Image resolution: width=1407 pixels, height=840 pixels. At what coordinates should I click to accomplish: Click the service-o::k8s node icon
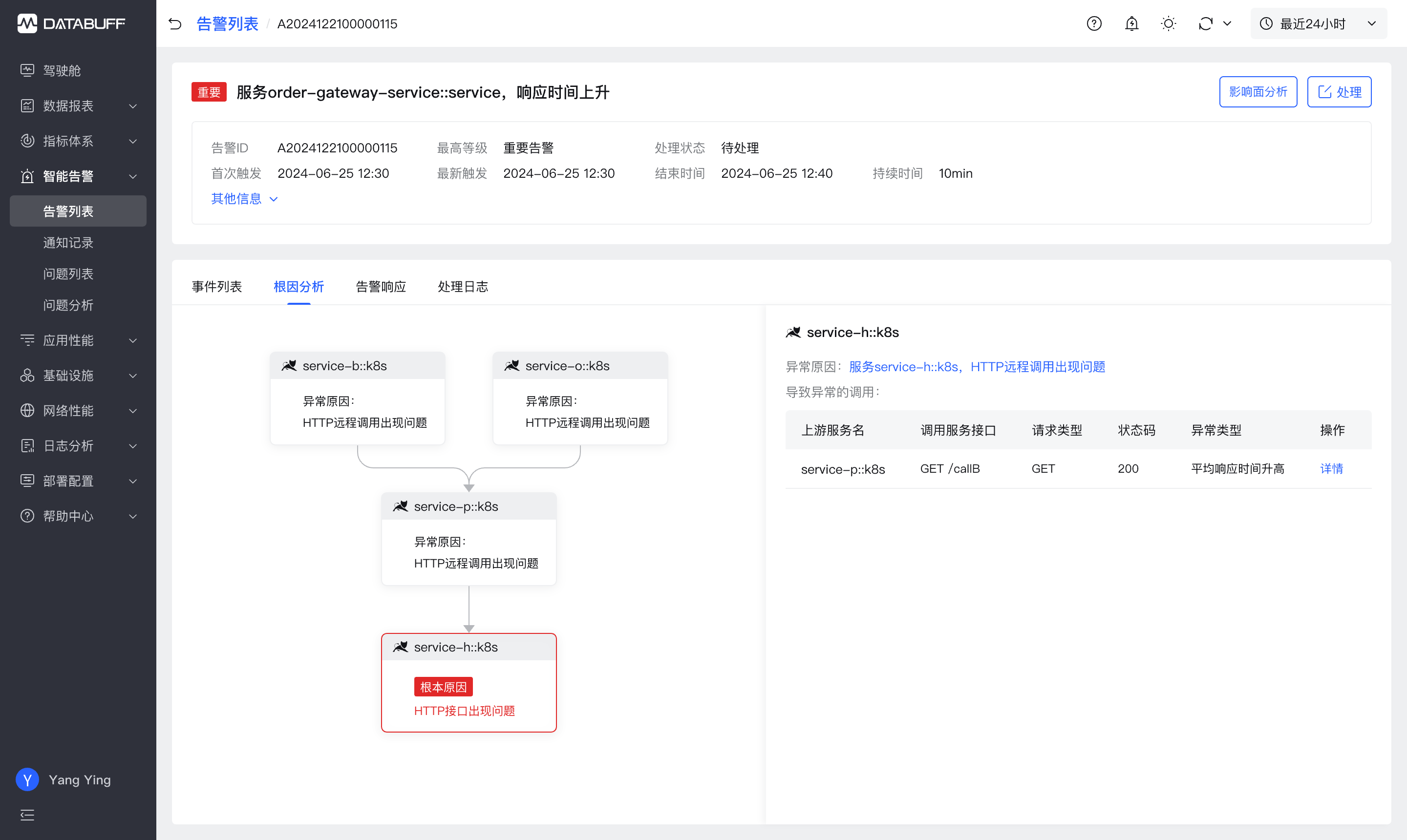(x=512, y=366)
